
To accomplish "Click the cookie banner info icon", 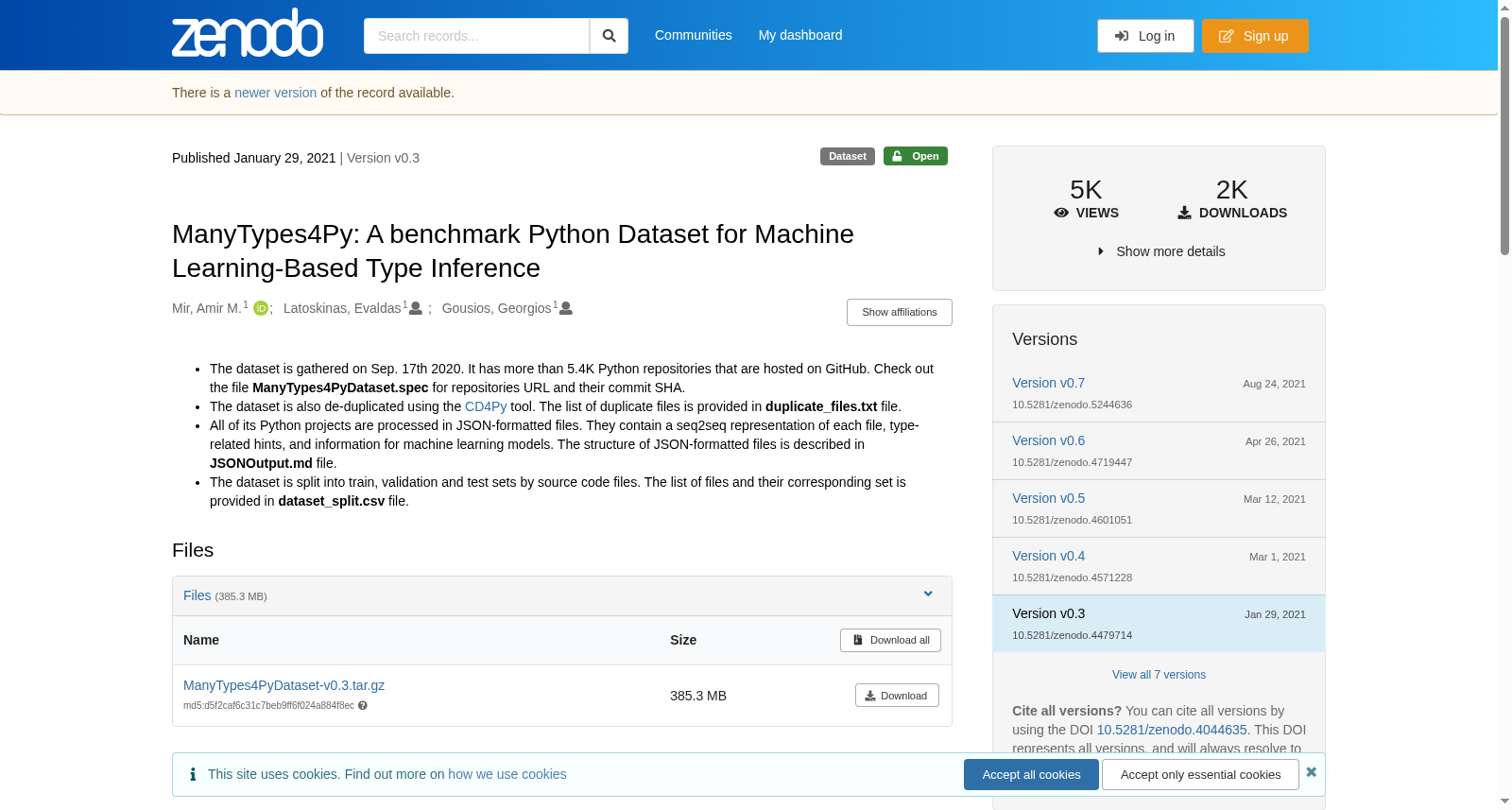I will (193, 774).
